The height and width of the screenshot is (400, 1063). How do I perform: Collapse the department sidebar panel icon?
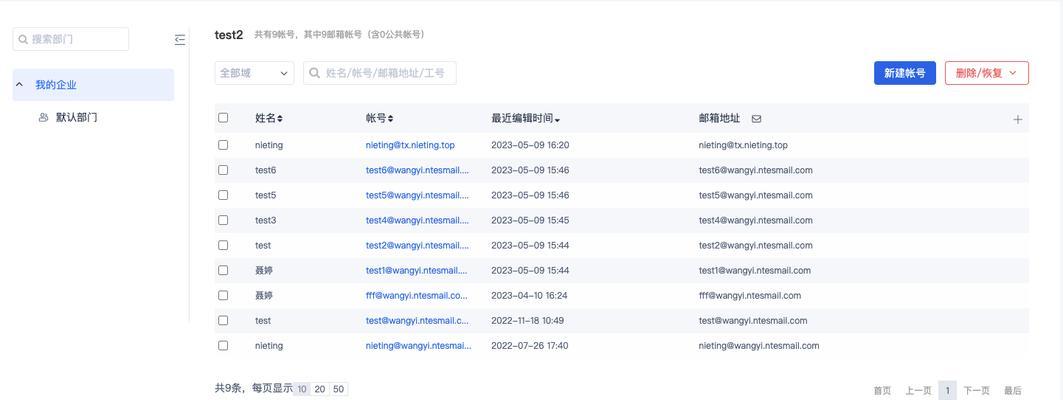point(180,39)
